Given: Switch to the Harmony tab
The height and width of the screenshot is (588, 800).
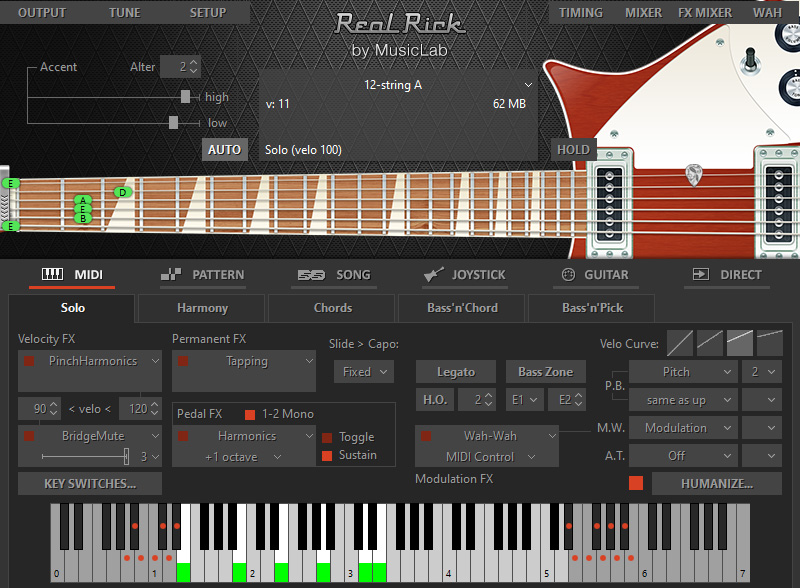Looking at the screenshot, I should point(202,308).
